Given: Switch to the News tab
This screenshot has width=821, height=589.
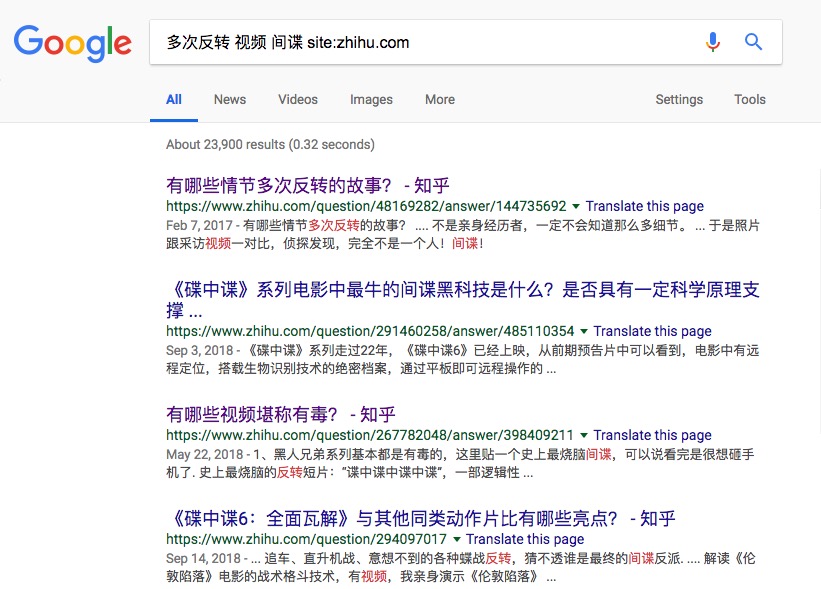Looking at the screenshot, I should tap(229, 99).
